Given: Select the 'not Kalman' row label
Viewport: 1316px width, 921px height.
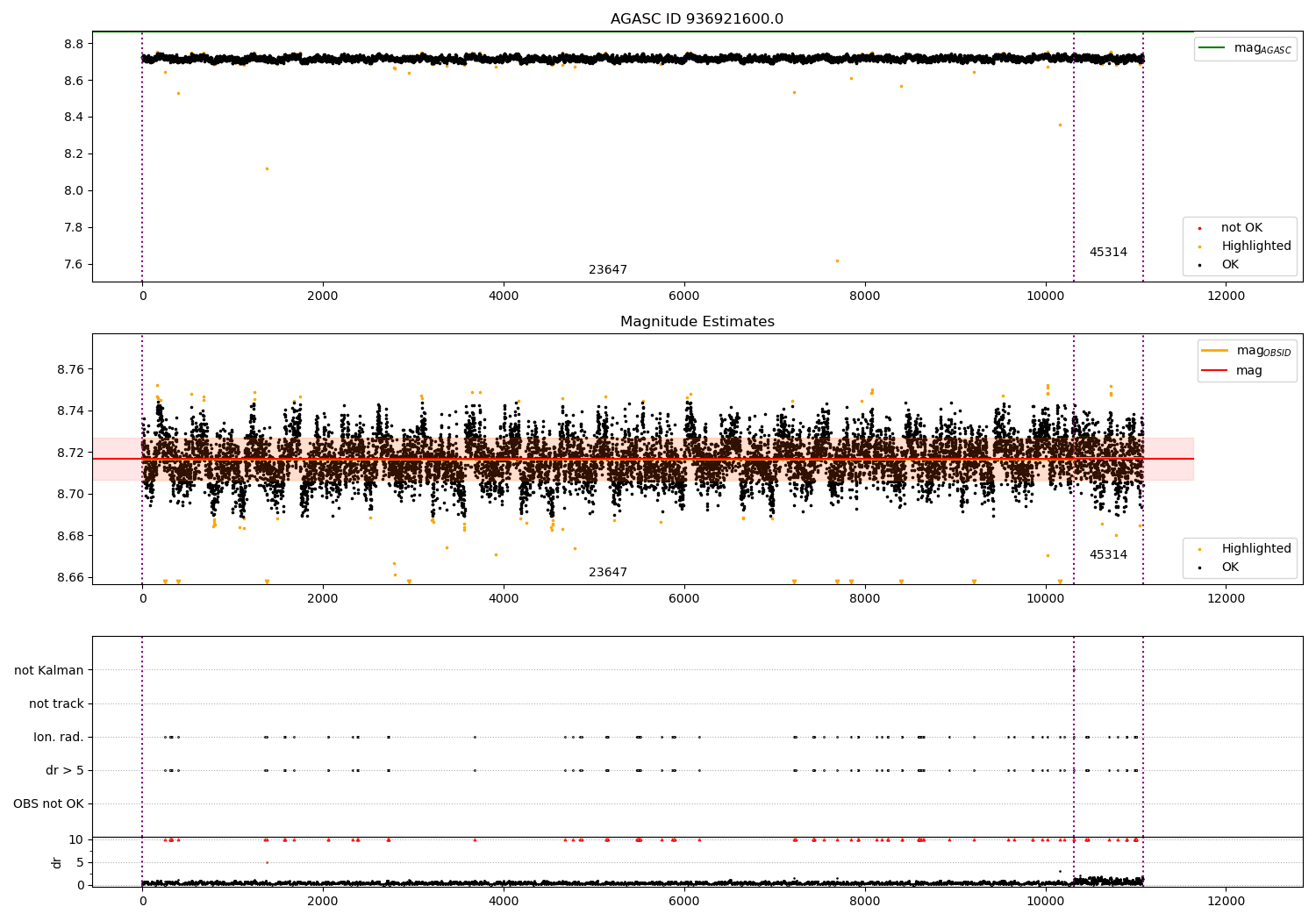Looking at the screenshot, I should click(x=49, y=671).
